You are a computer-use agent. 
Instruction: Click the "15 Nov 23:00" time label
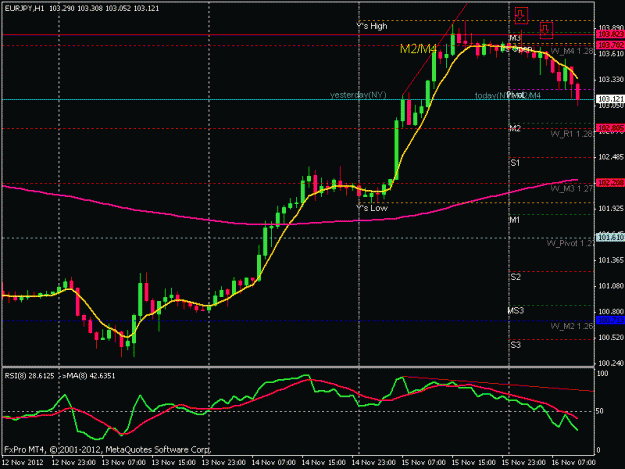click(523, 463)
